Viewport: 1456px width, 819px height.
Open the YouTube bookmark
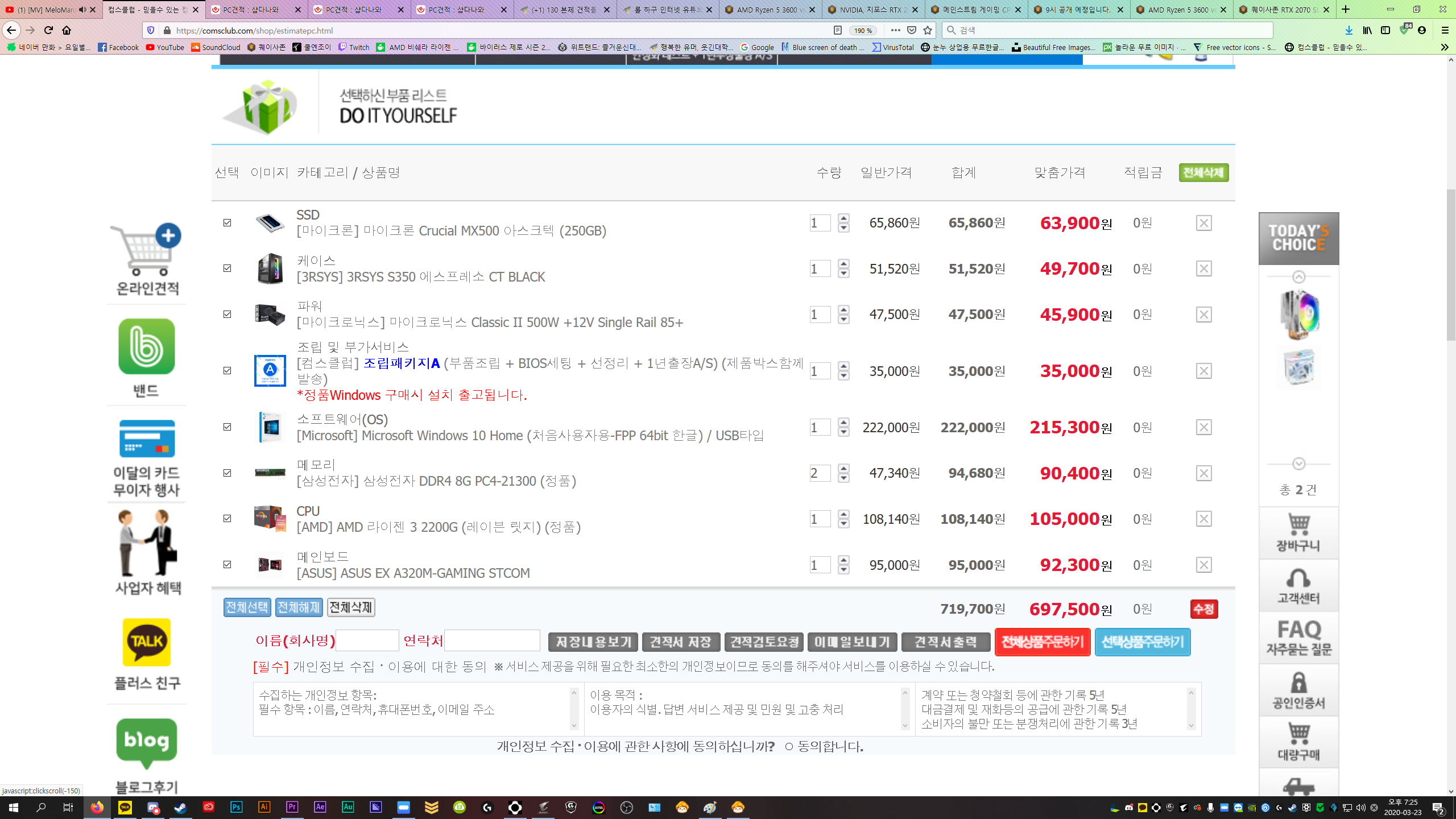[x=165, y=47]
